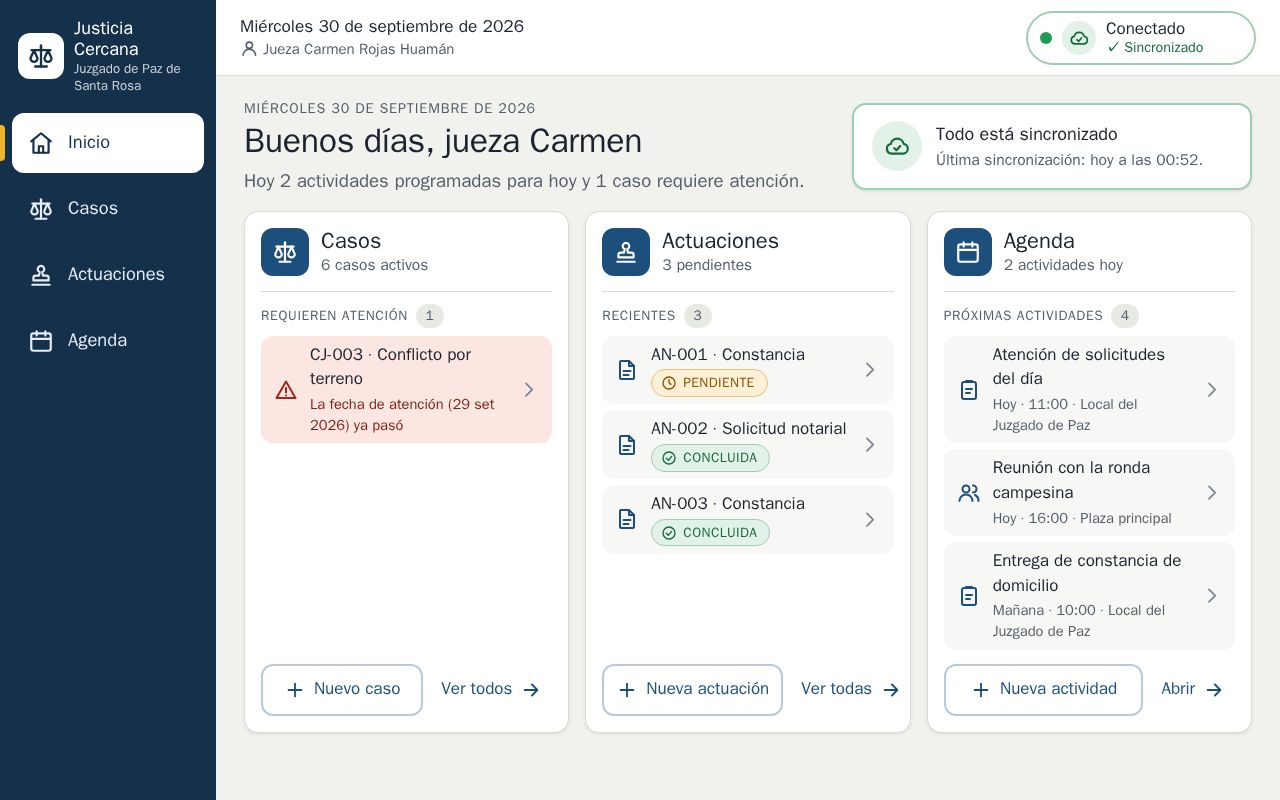Click the PENDIENTE status badge on AN-001
Screen dimensions: 1280x800
click(709, 383)
